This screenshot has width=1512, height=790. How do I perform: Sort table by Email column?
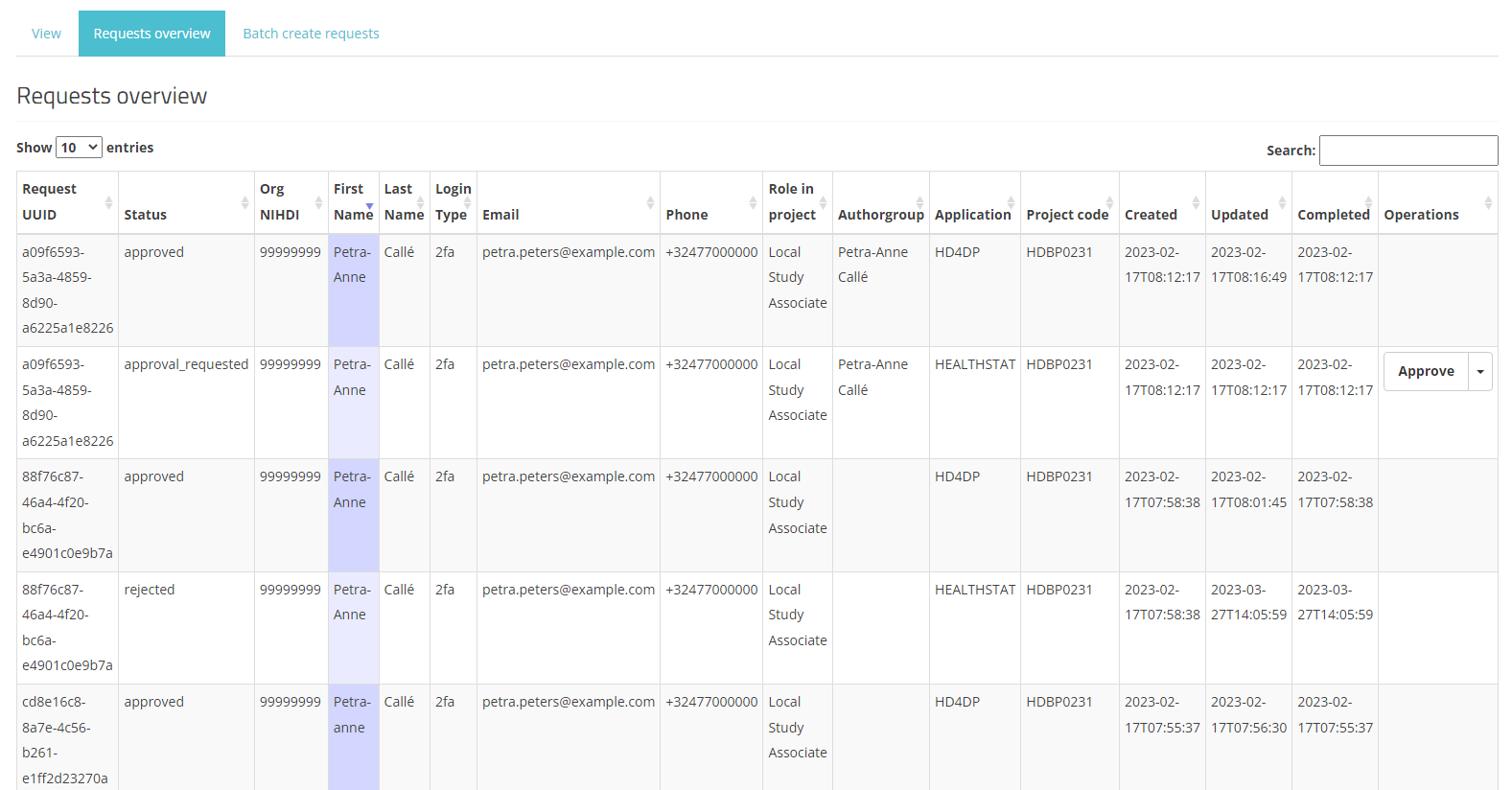500,215
